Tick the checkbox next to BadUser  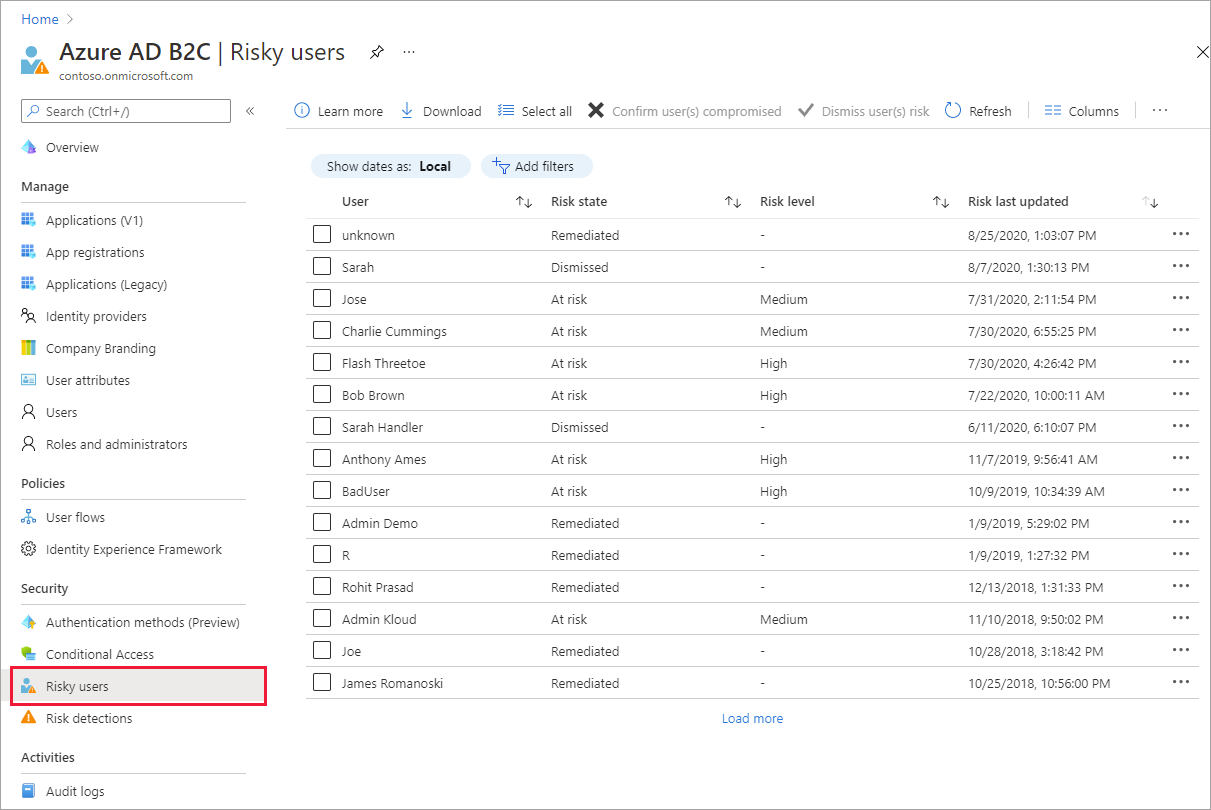point(322,491)
